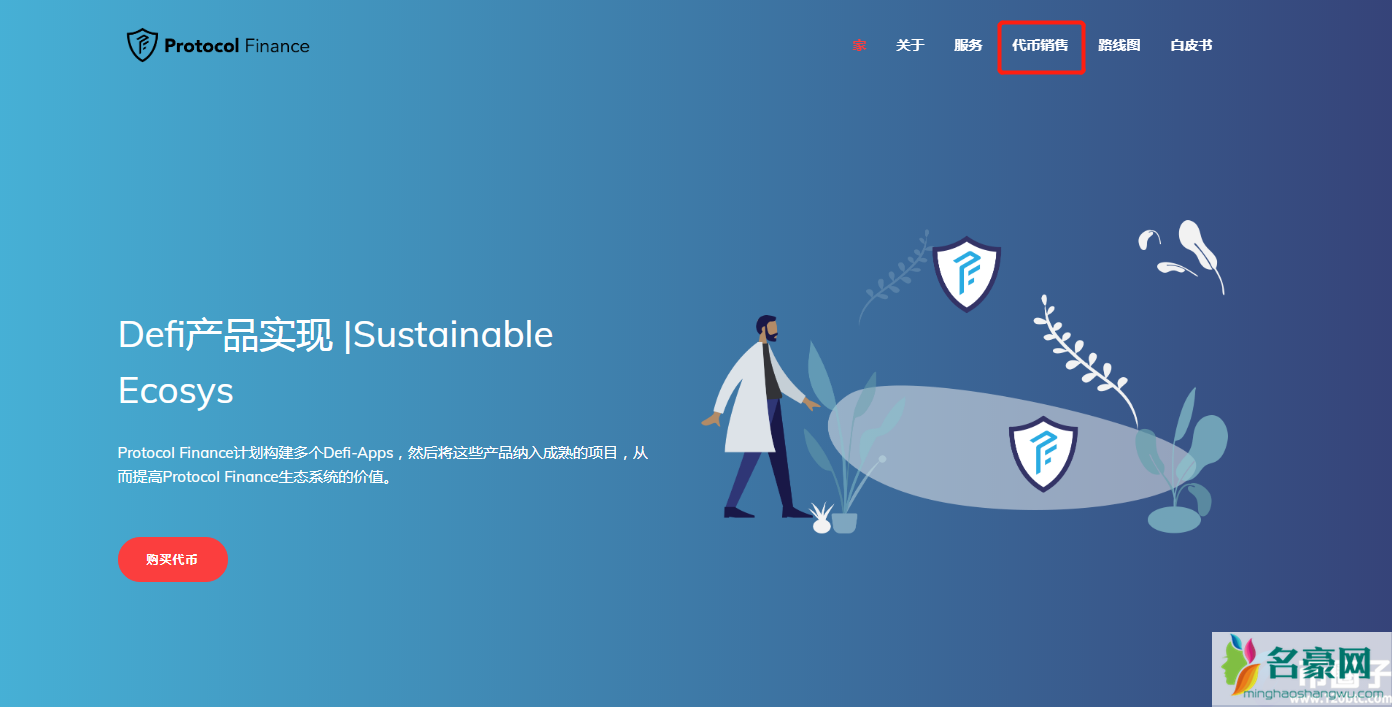
Task: Open the 关于 (About) nav item
Action: point(910,46)
